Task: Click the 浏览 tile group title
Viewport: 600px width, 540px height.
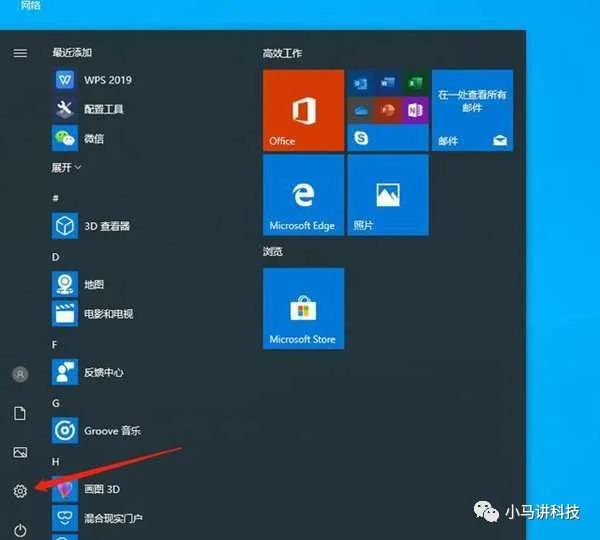Action: [x=273, y=251]
